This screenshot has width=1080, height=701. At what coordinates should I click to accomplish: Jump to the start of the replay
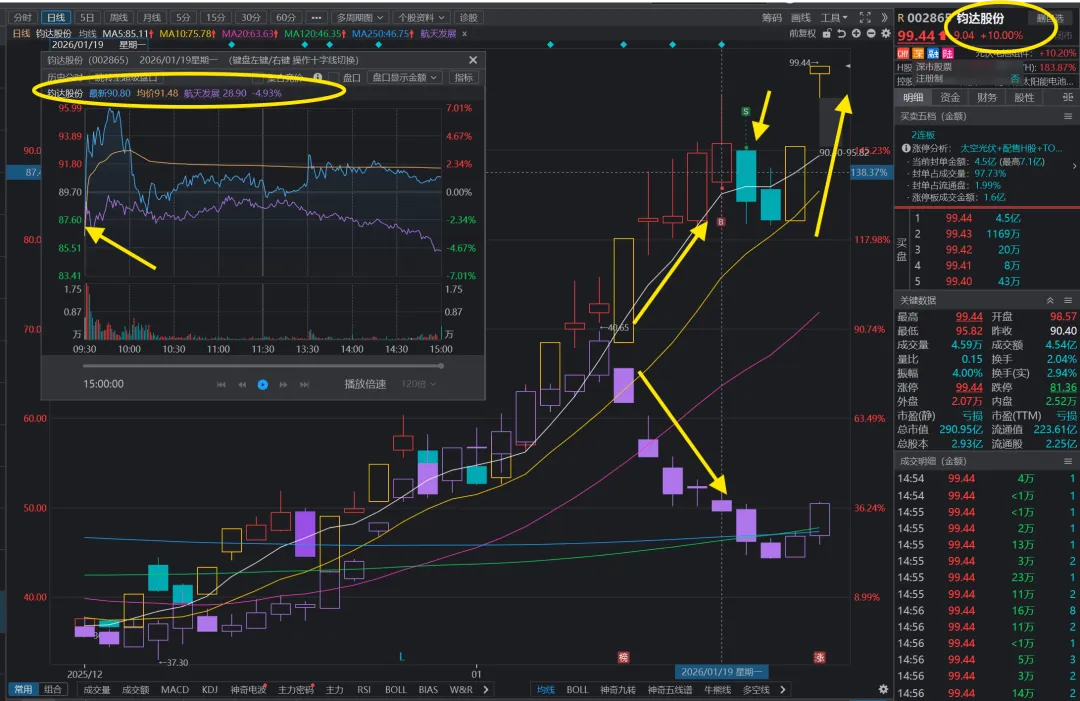click(221, 384)
